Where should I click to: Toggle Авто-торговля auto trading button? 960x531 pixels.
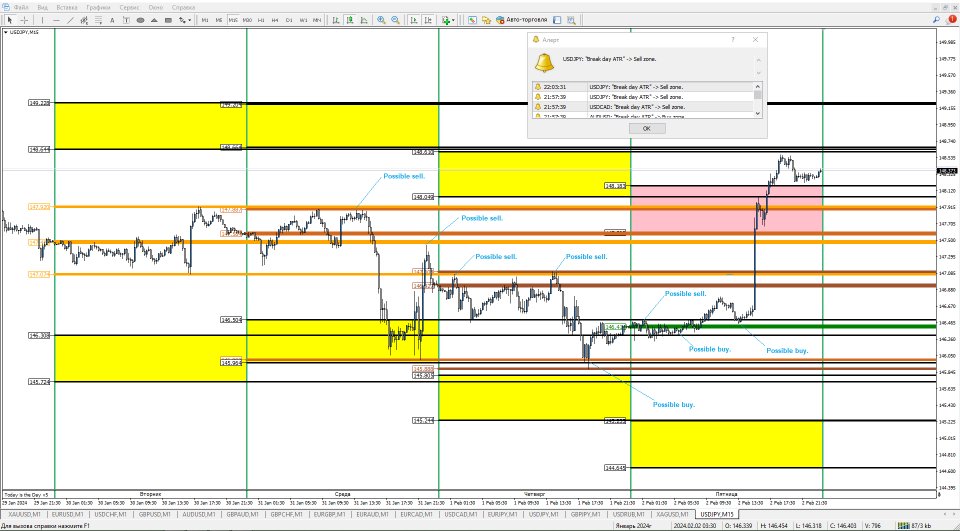pos(521,20)
